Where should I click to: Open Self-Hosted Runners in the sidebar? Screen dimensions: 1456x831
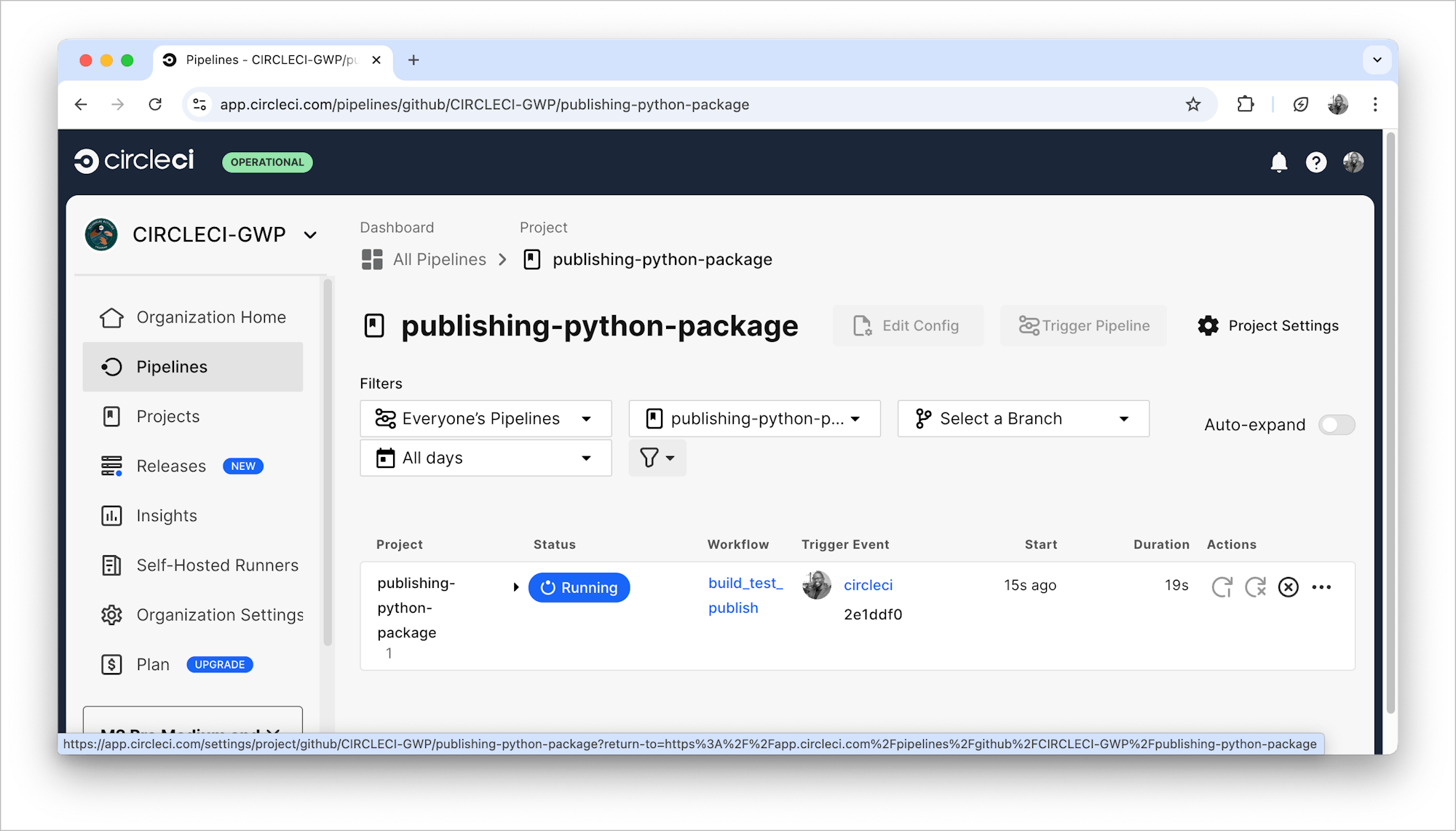217,565
